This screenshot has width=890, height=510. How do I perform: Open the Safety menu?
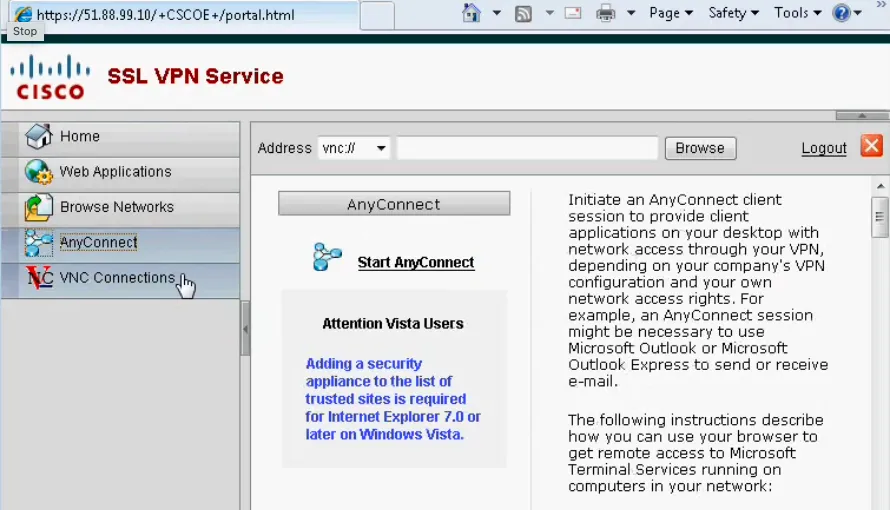tap(733, 13)
